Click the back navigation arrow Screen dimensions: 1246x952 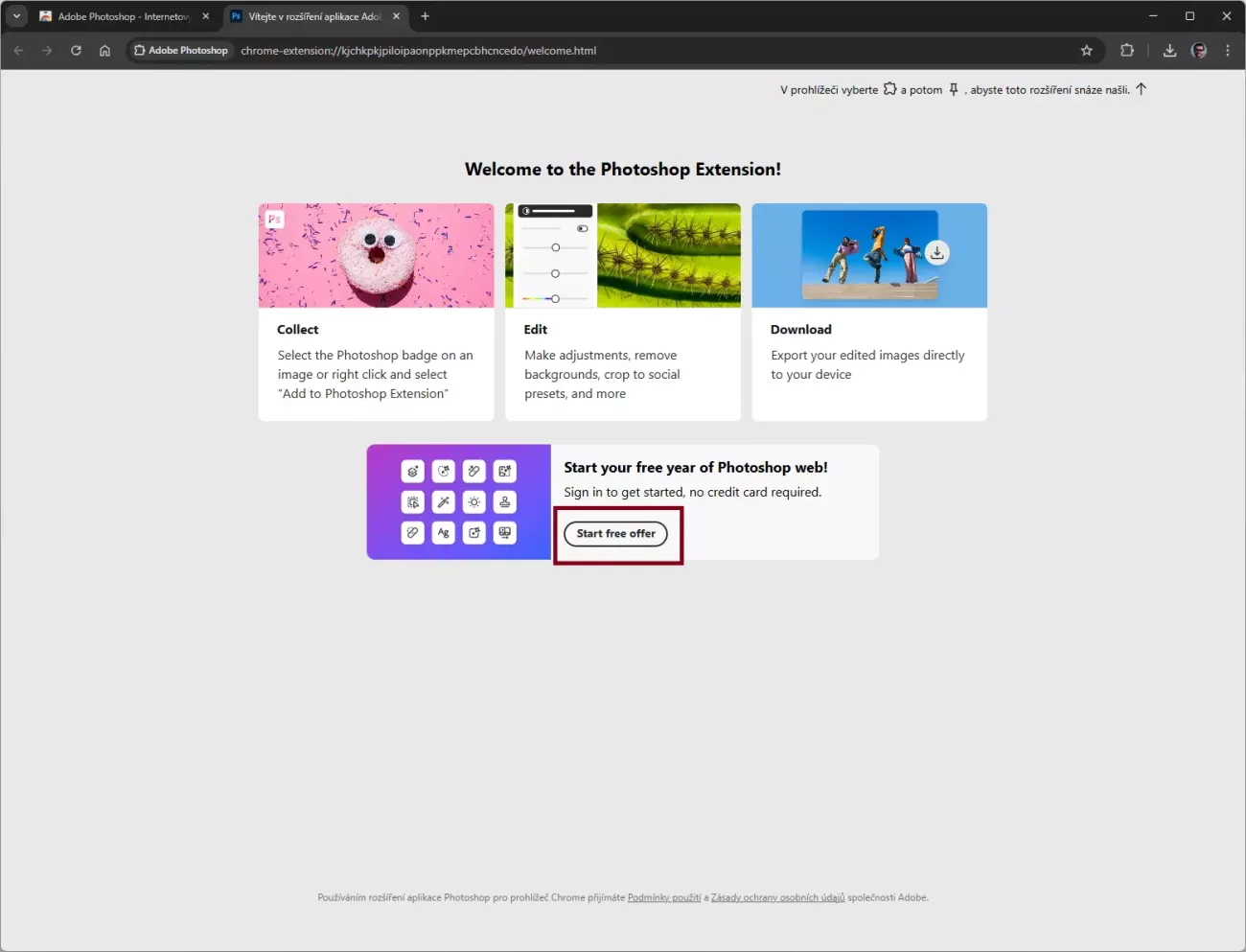pos(18,51)
